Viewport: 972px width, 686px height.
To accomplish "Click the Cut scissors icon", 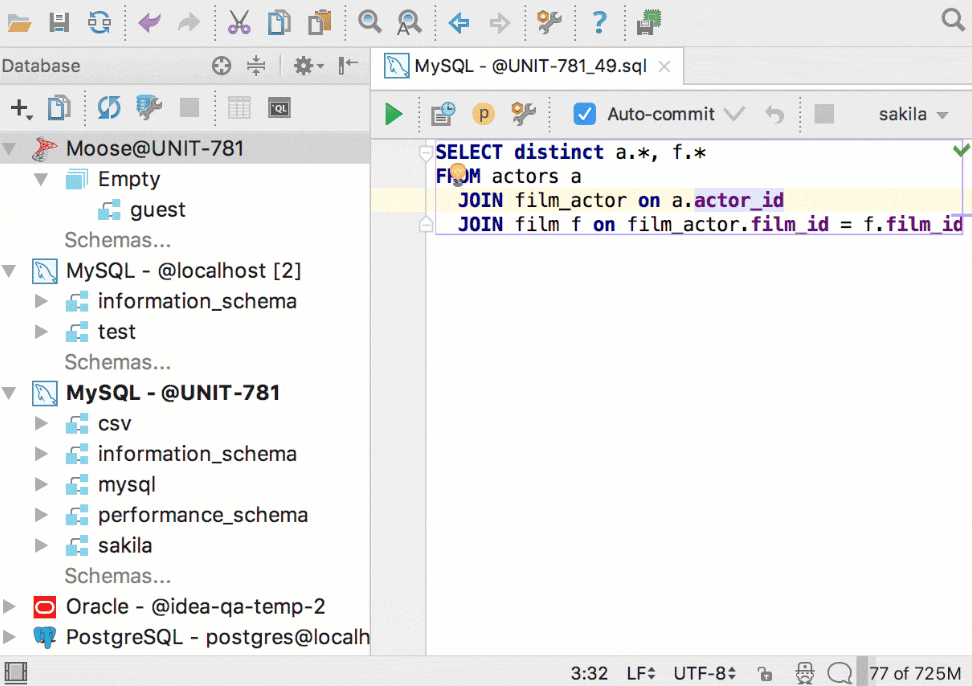I will pyautogui.click(x=239, y=22).
